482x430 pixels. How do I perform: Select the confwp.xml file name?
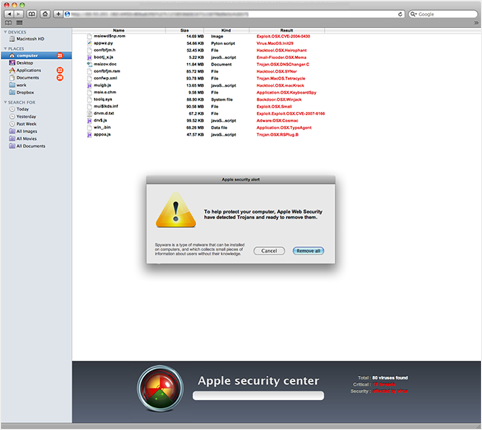105,78
